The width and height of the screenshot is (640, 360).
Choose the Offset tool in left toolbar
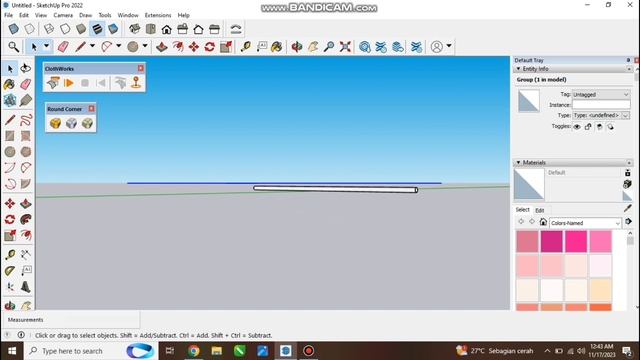[26, 235]
